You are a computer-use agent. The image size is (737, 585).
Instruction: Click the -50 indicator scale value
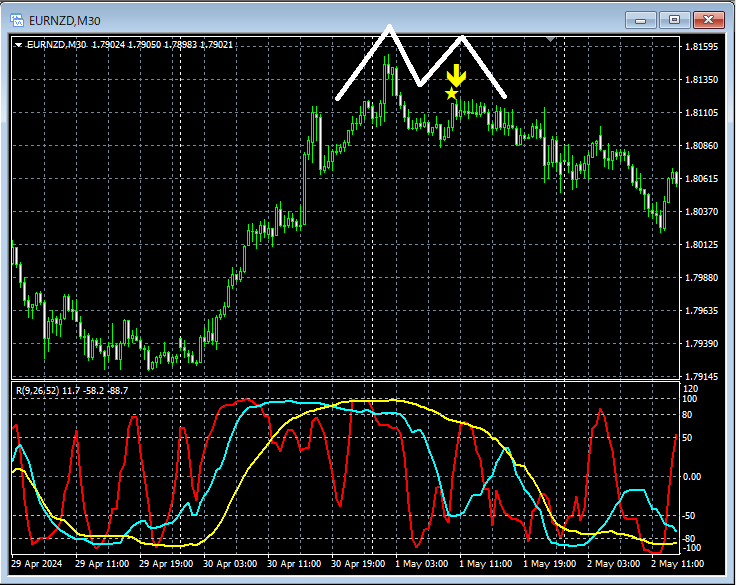click(x=688, y=515)
